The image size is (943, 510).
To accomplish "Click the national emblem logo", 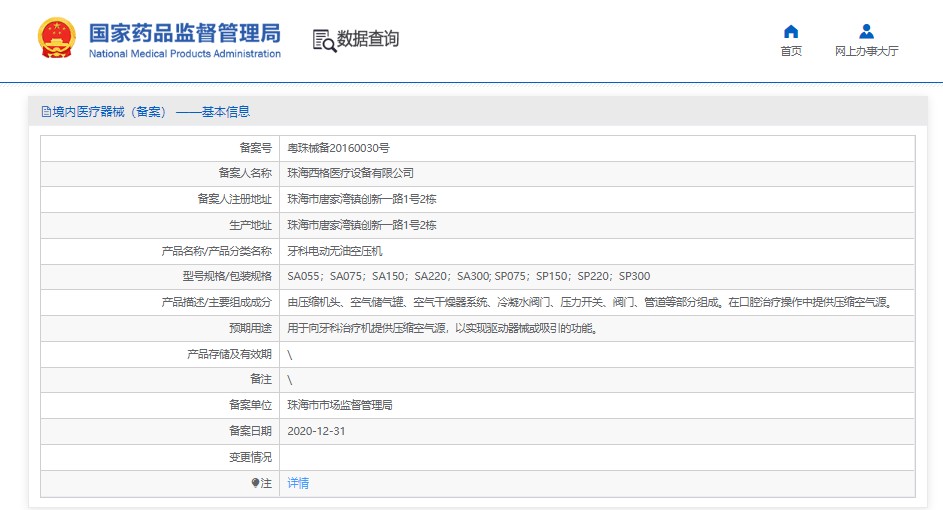I will (x=57, y=38).
